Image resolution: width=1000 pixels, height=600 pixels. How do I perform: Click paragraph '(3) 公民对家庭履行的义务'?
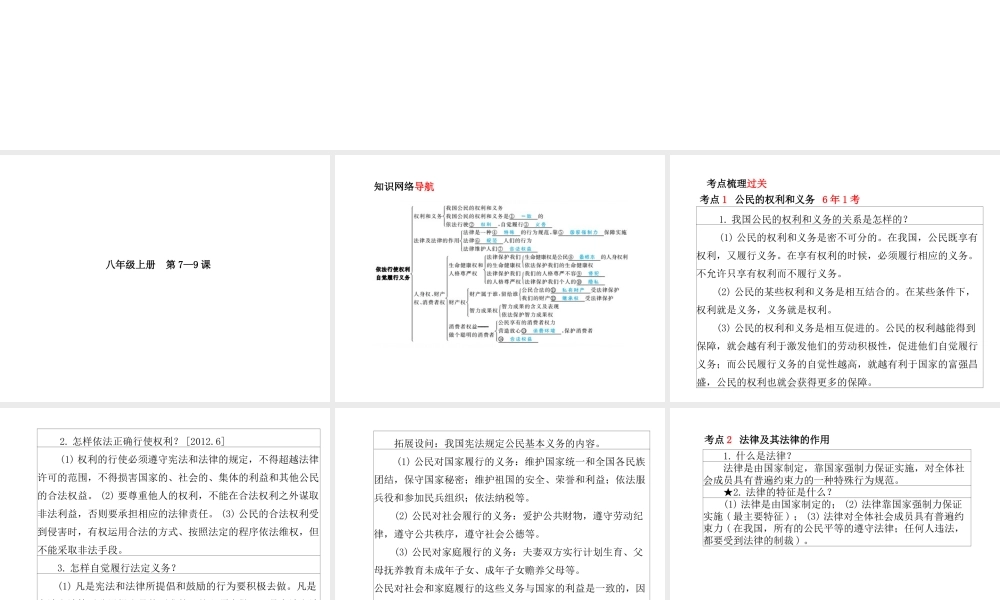tap(510, 561)
